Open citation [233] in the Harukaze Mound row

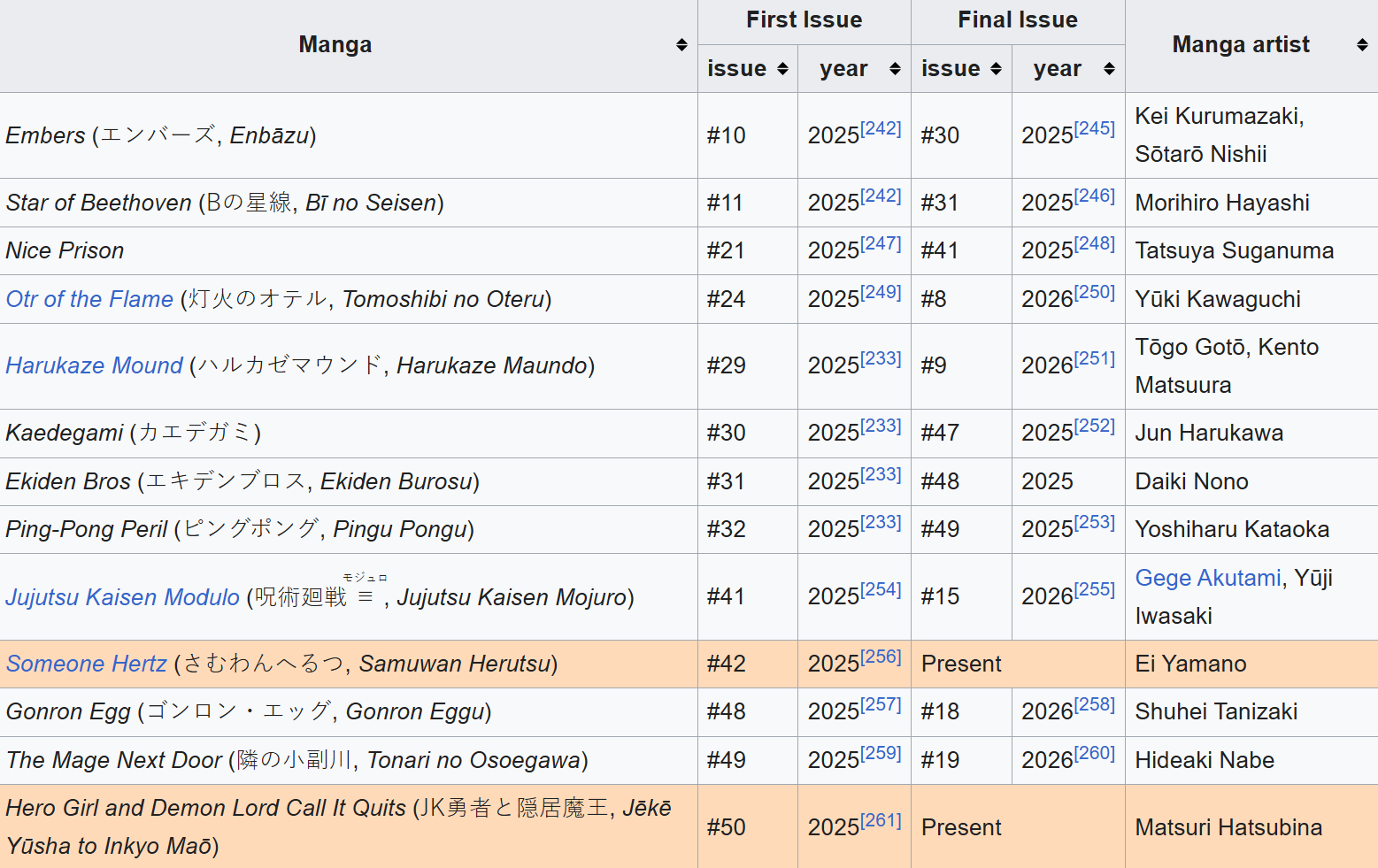pos(881,358)
